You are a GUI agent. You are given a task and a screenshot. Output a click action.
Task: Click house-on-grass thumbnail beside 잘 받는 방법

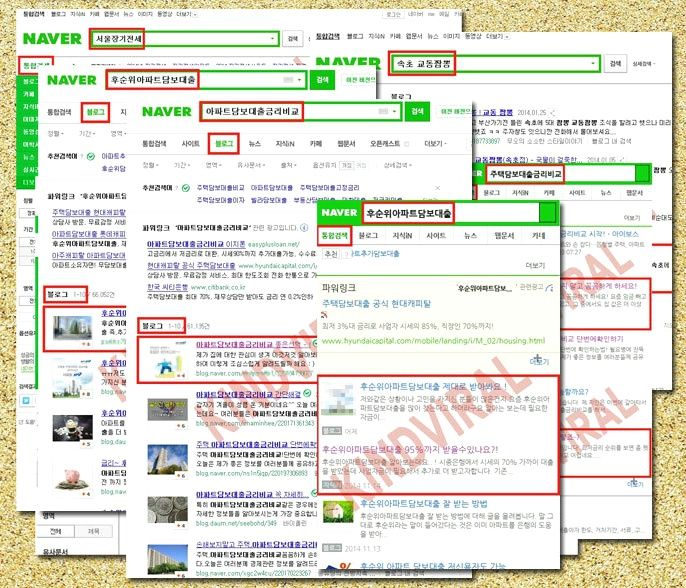pyautogui.click(x=338, y=511)
